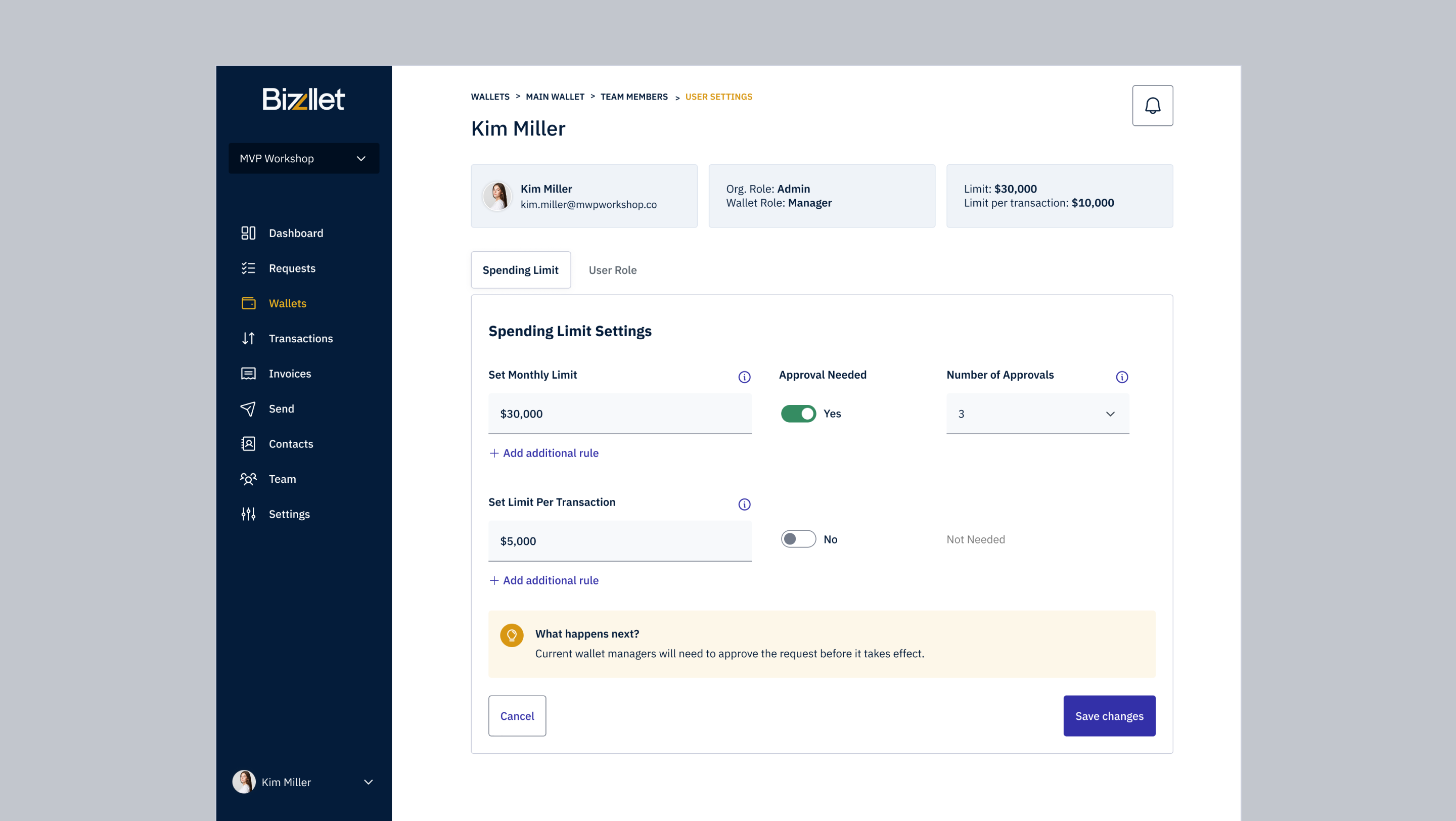The width and height of the screenshot is (1456, 821).
Task: Open Settings menu item
Action: 289,514
